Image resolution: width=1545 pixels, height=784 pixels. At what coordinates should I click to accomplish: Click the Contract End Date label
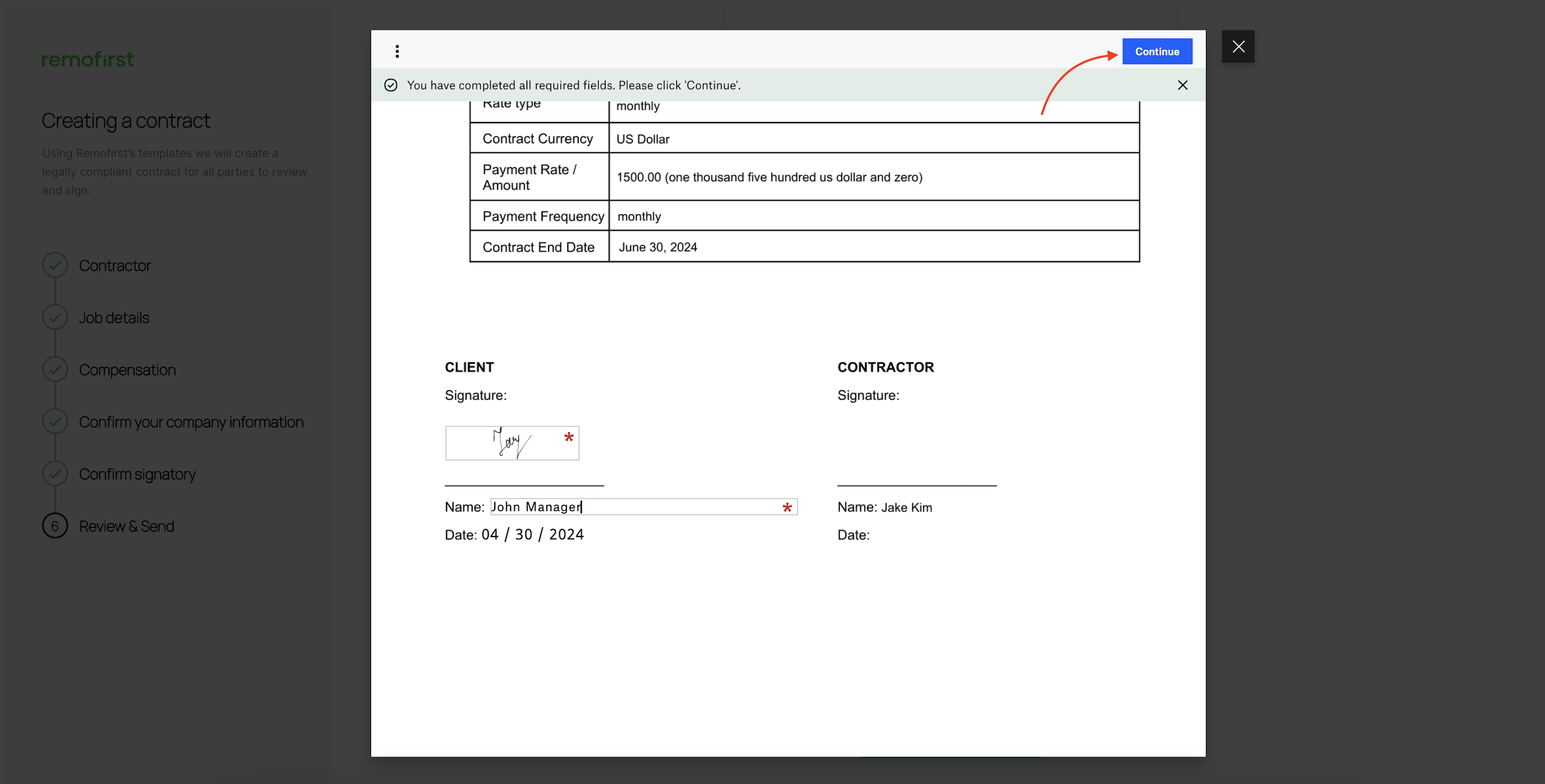pyautogui.click(x=538, y=247)
